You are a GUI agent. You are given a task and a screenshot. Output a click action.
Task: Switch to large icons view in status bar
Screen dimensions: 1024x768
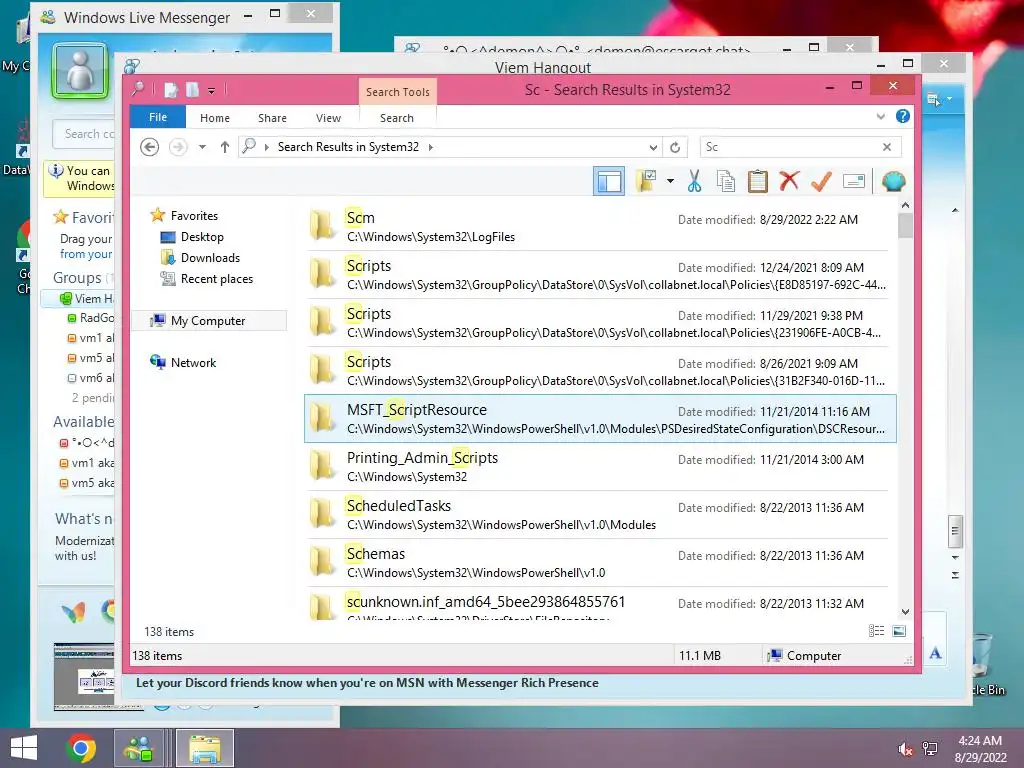tap(899, 630)
